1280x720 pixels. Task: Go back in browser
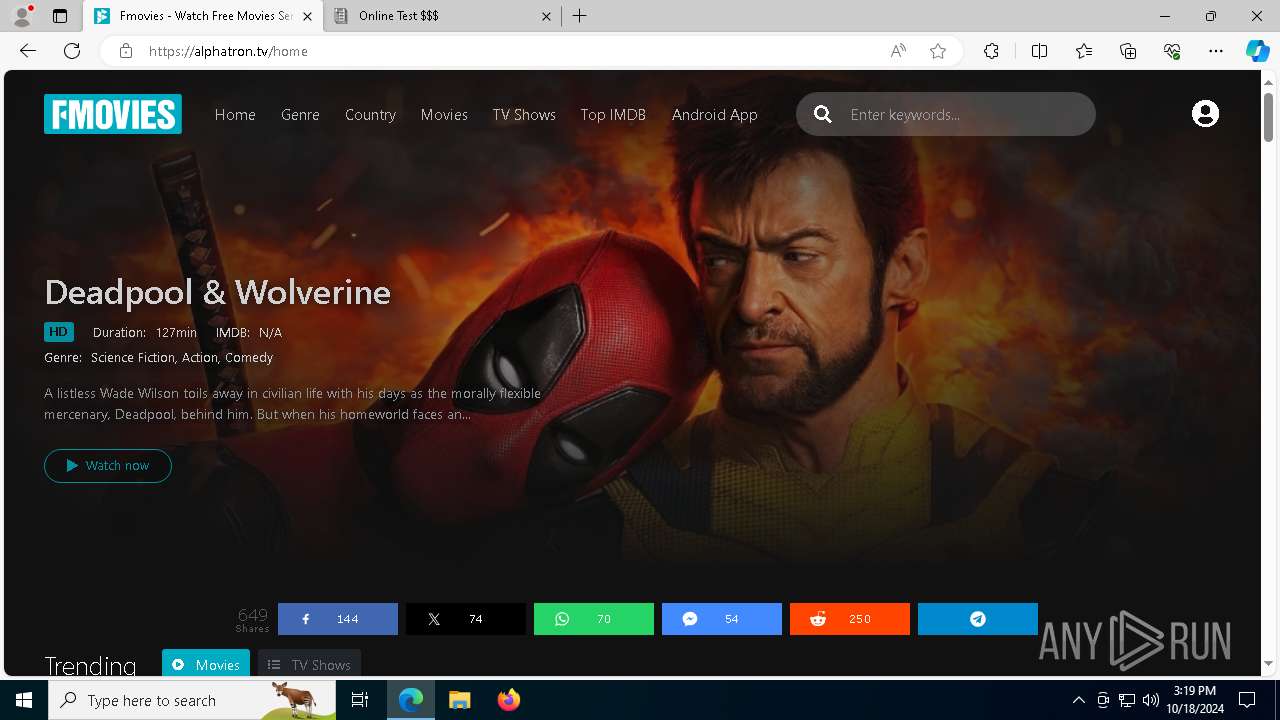coord(28,51)
